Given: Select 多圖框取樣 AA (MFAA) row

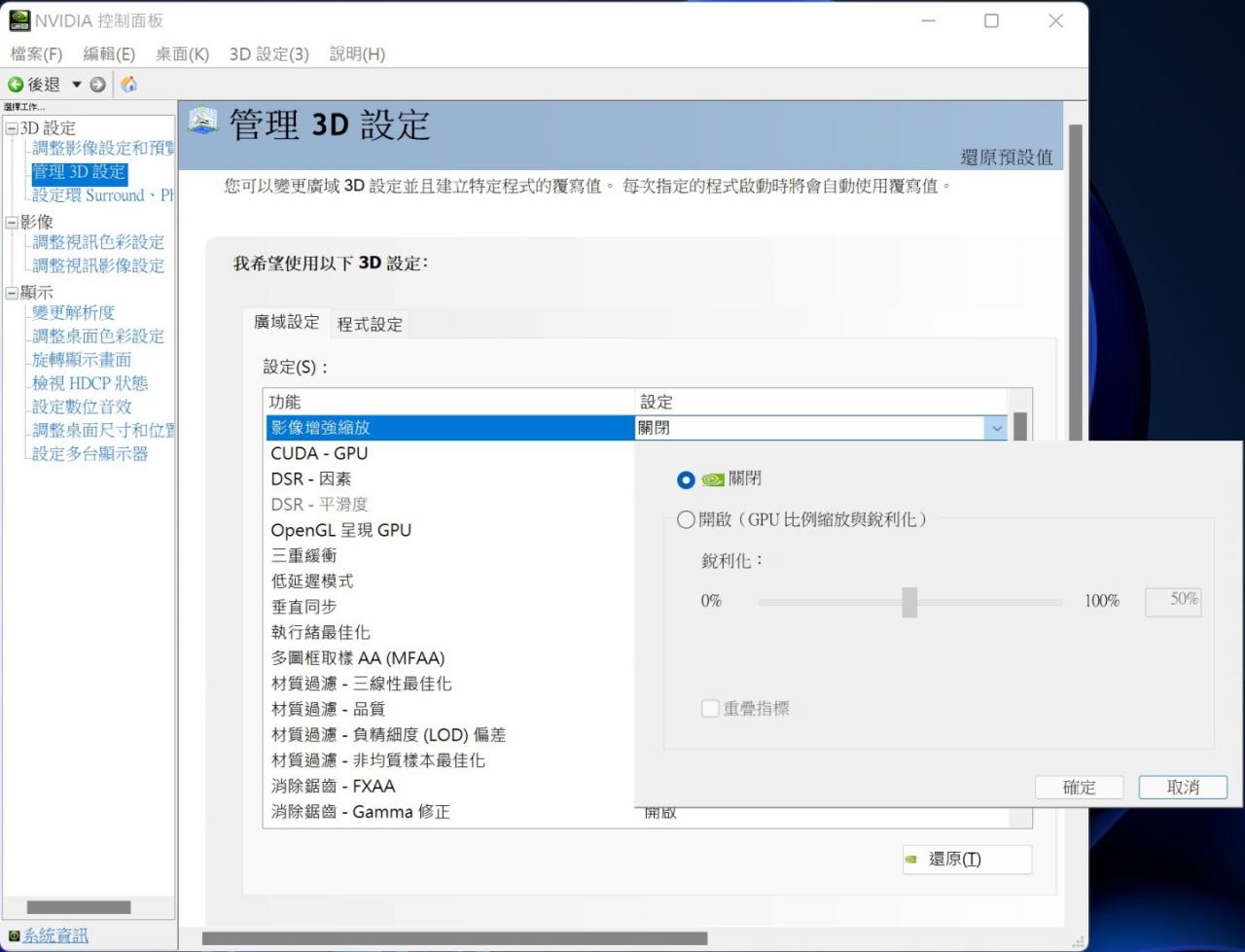Looking at the screenshot, I should click(449, 658).
